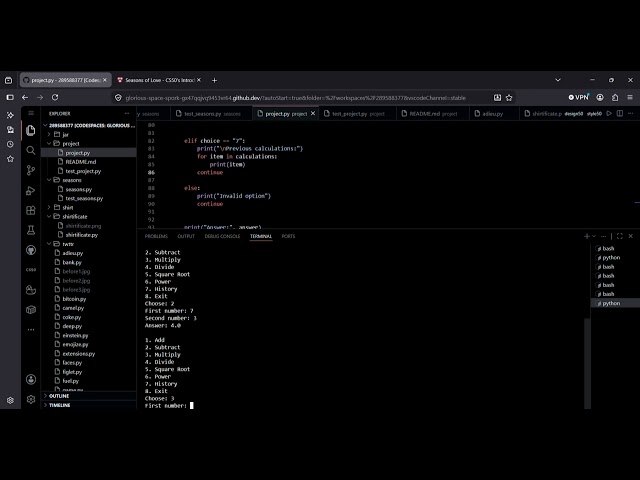Expand the jar folder
Screen dimensions: 640x480
49,134
